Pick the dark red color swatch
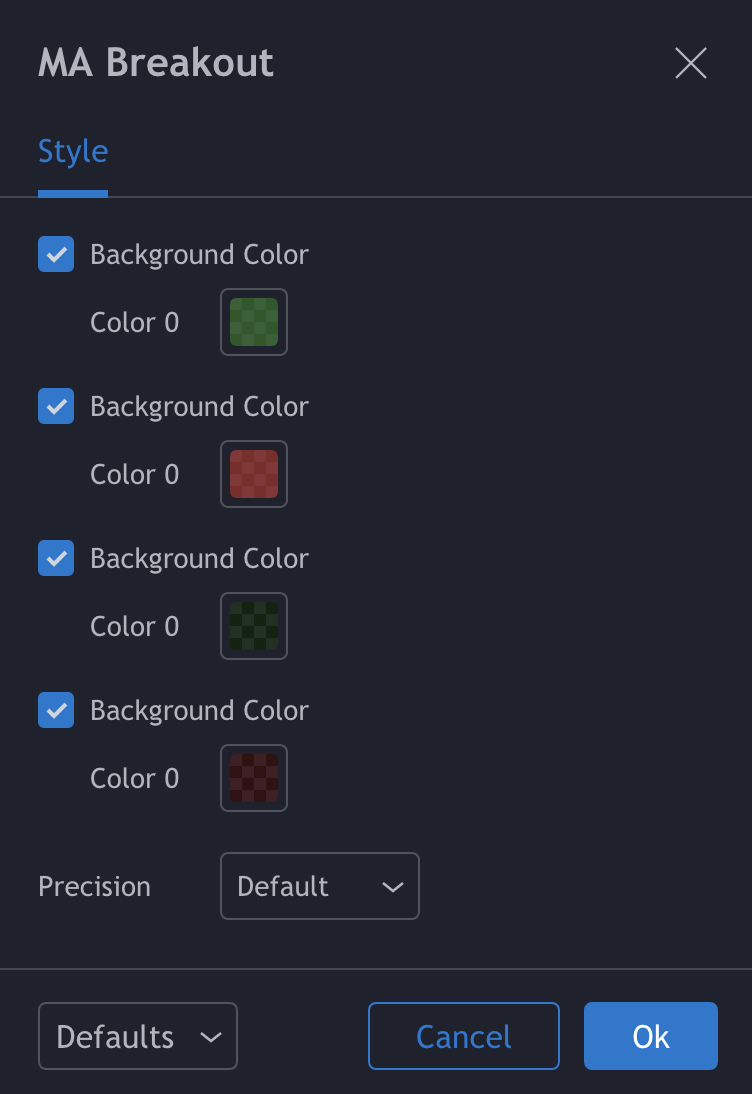Viewport: 752px width, 1094px height. (x=254, y=778)
